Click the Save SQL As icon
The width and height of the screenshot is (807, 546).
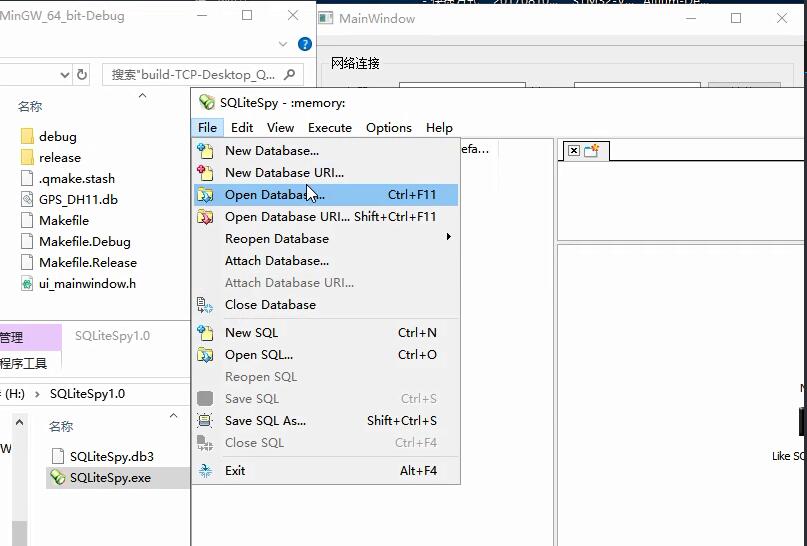click(x=205, y=420)
